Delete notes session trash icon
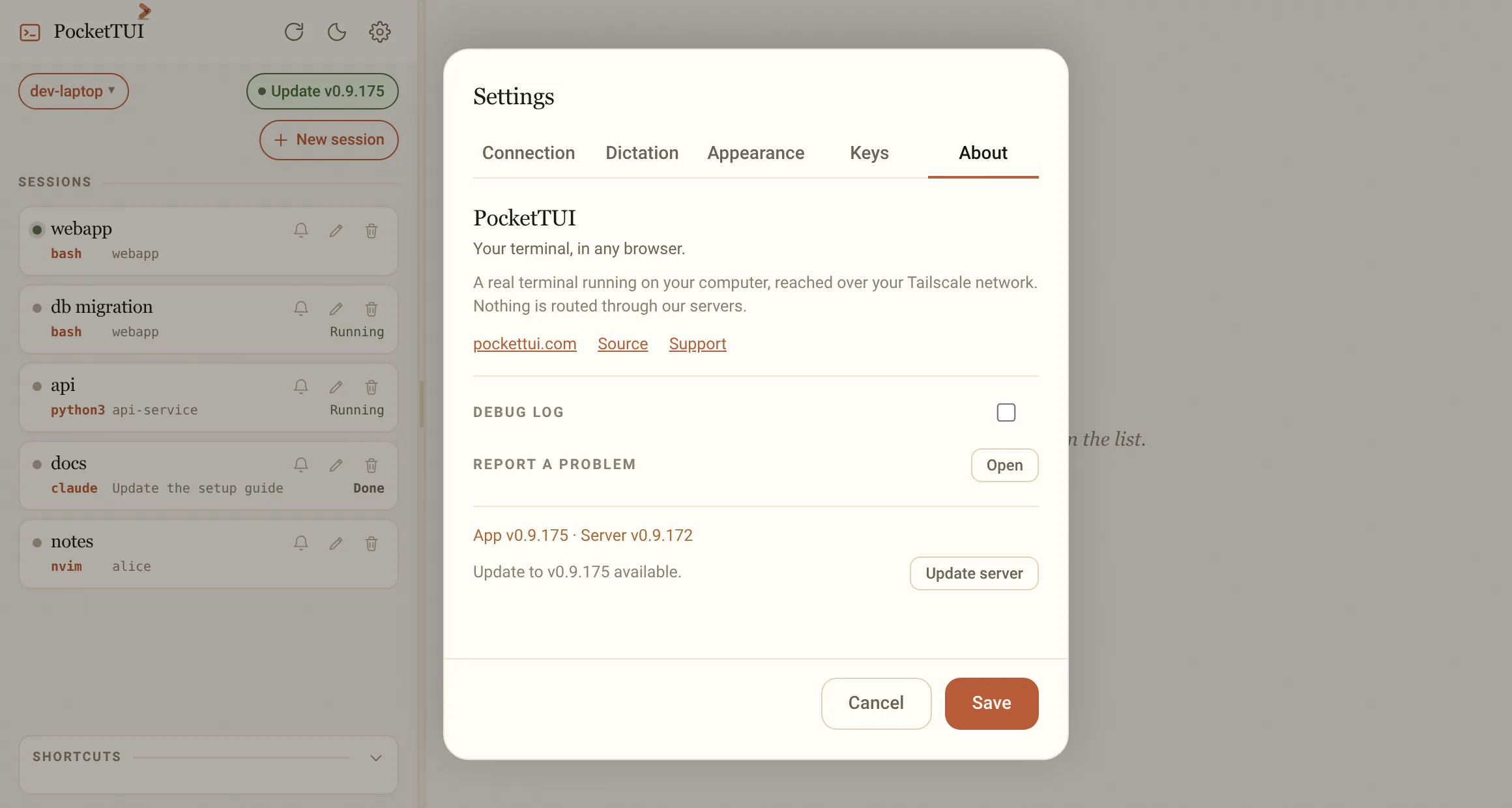The height and width of the screenshot is (808, 1512). click(x=371, y=543)
